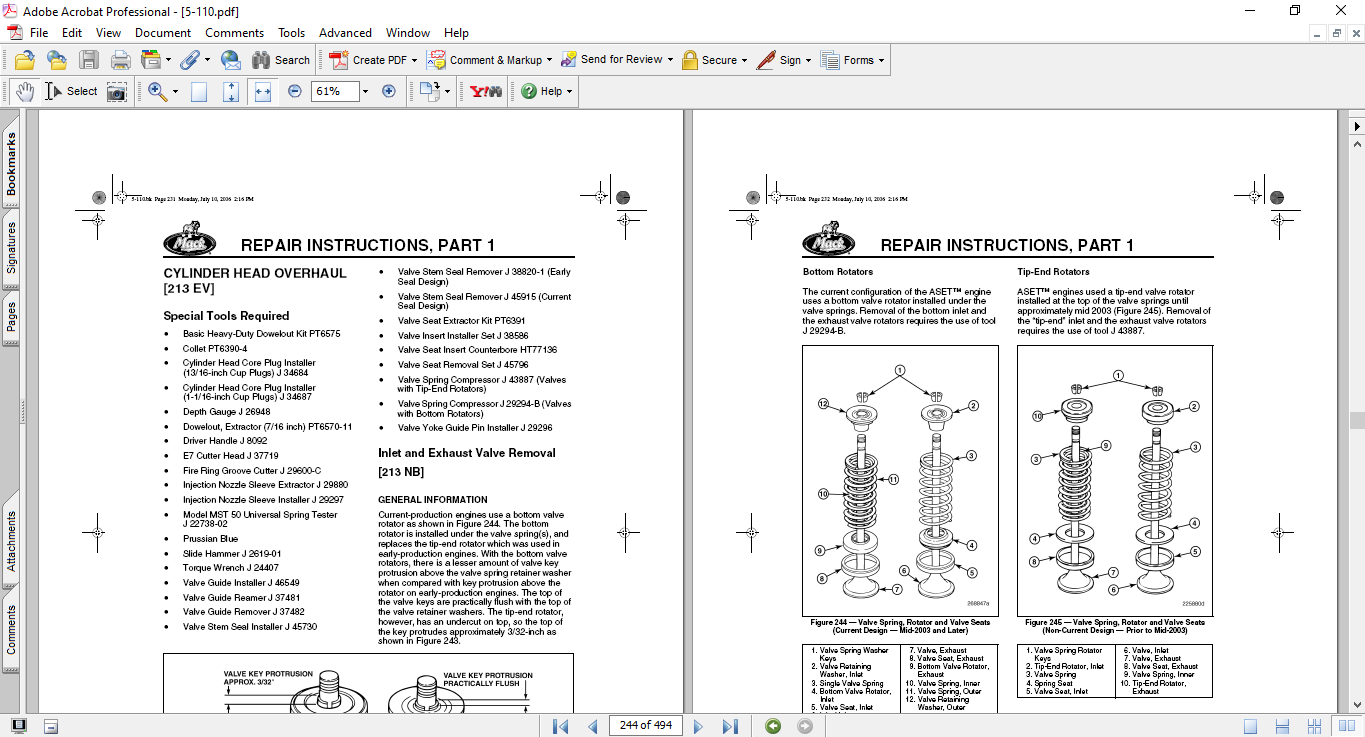Click the Zoom Out minus button
The width and height of the screenshot is (1365, 737).
(295, 91)
